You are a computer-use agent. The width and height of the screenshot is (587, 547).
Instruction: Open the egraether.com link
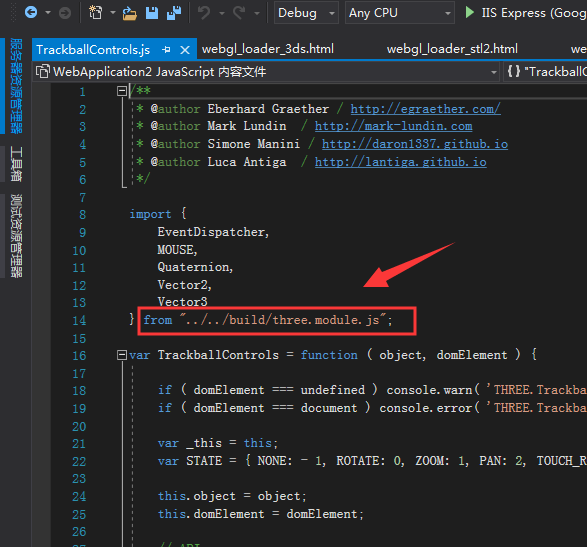tap(425, 109)
